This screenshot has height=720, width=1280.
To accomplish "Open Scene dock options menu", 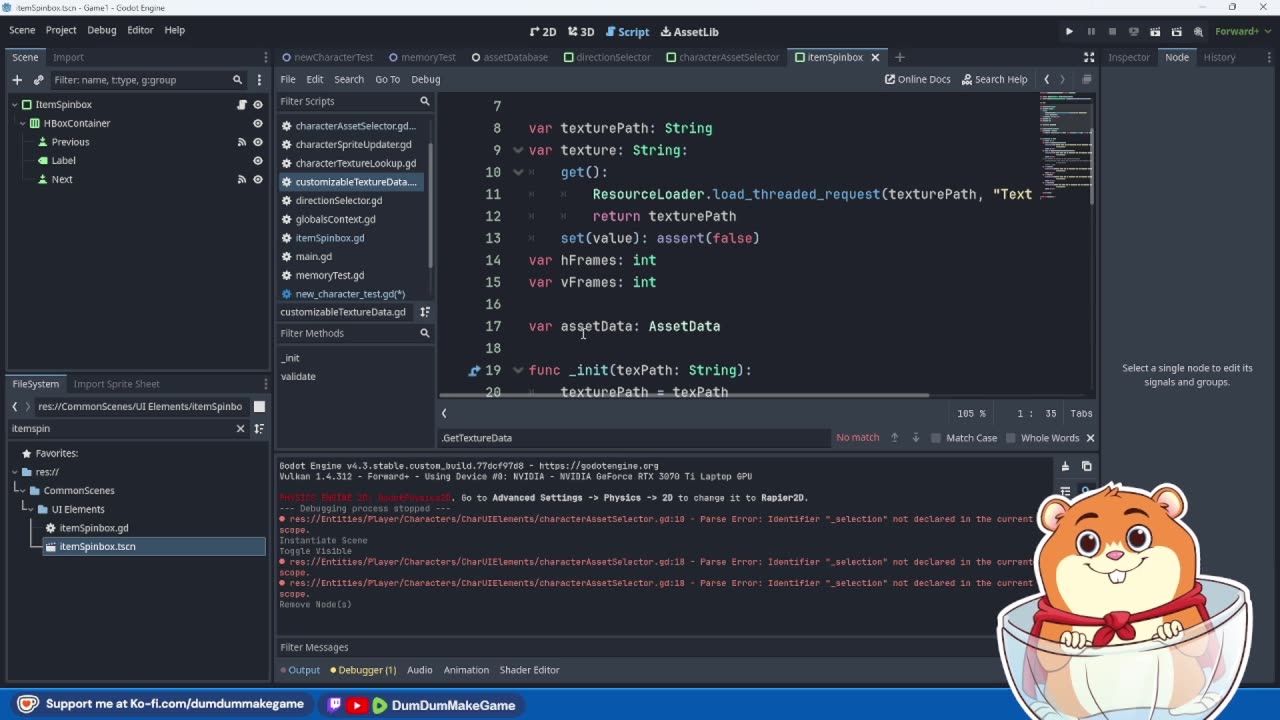I will [265, 58].
